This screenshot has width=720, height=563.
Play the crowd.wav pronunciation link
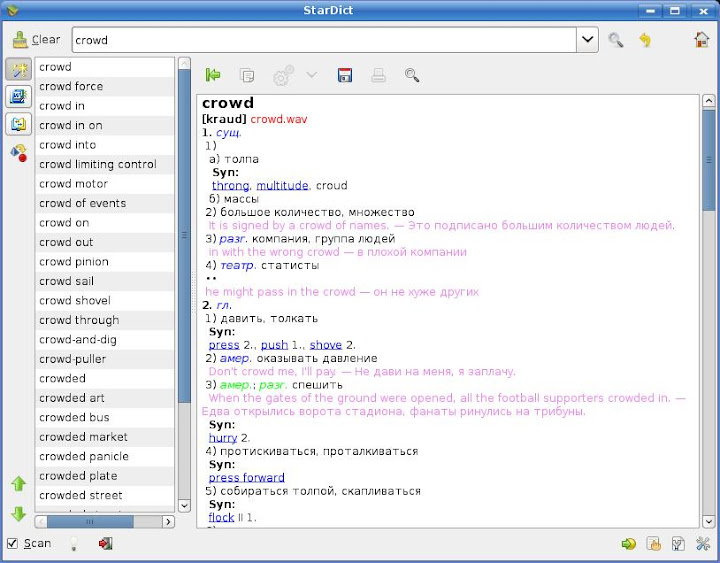[x=279, y=119]
